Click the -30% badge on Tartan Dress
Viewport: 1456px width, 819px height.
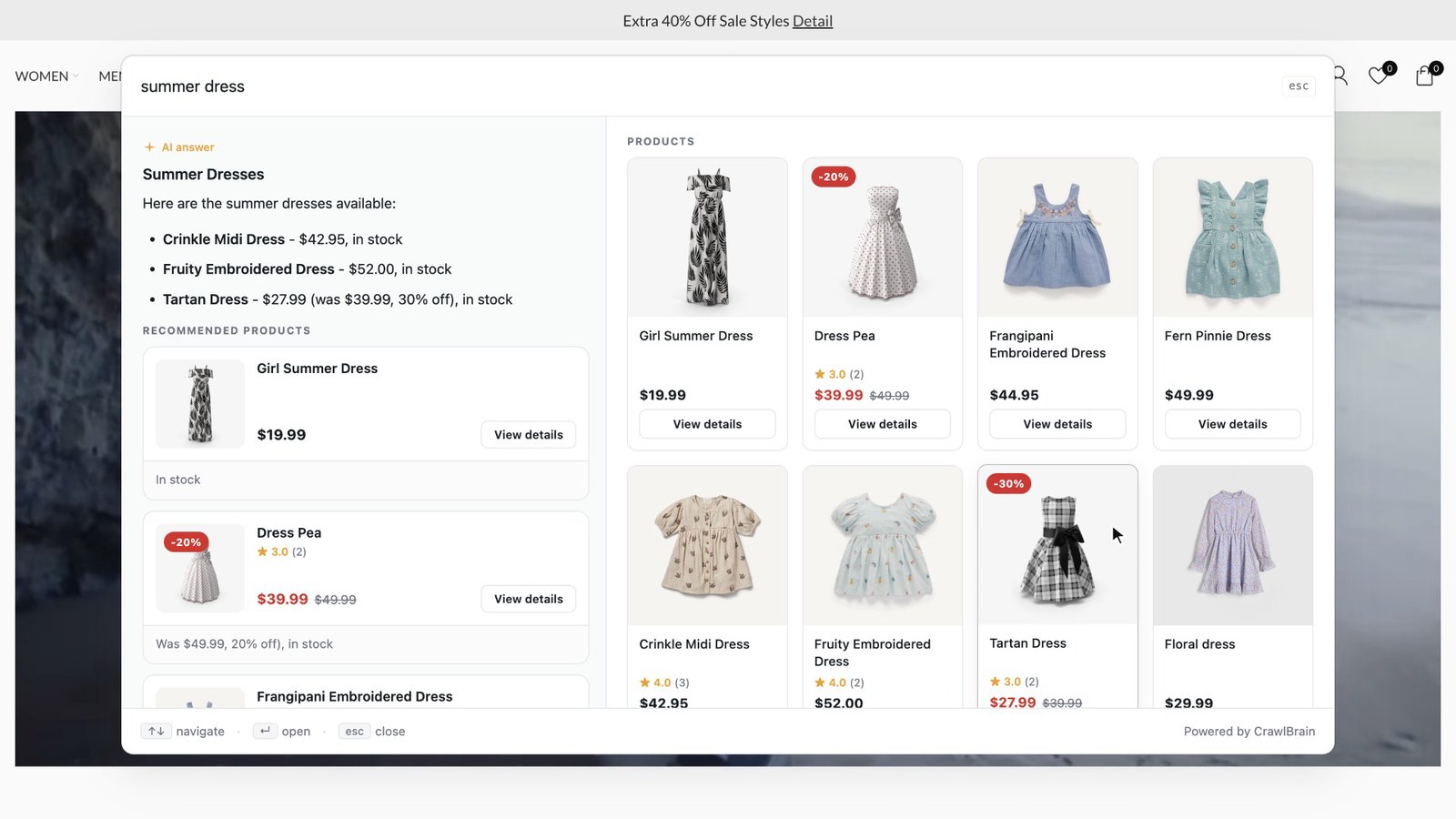pyautogui.click(x=1008, y=484)
